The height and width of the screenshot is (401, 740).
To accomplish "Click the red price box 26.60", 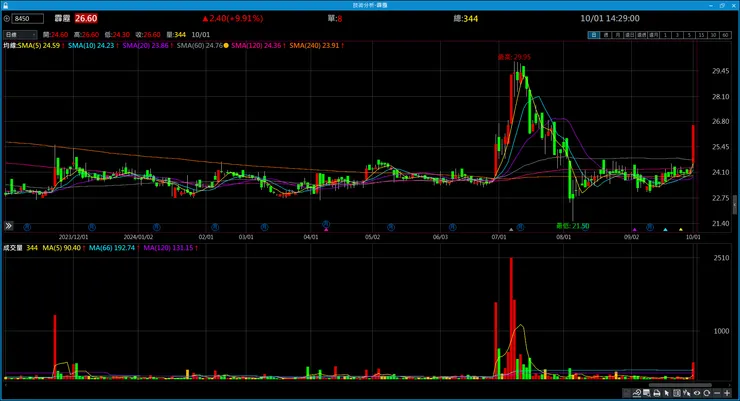I will (x=86, y=18).
